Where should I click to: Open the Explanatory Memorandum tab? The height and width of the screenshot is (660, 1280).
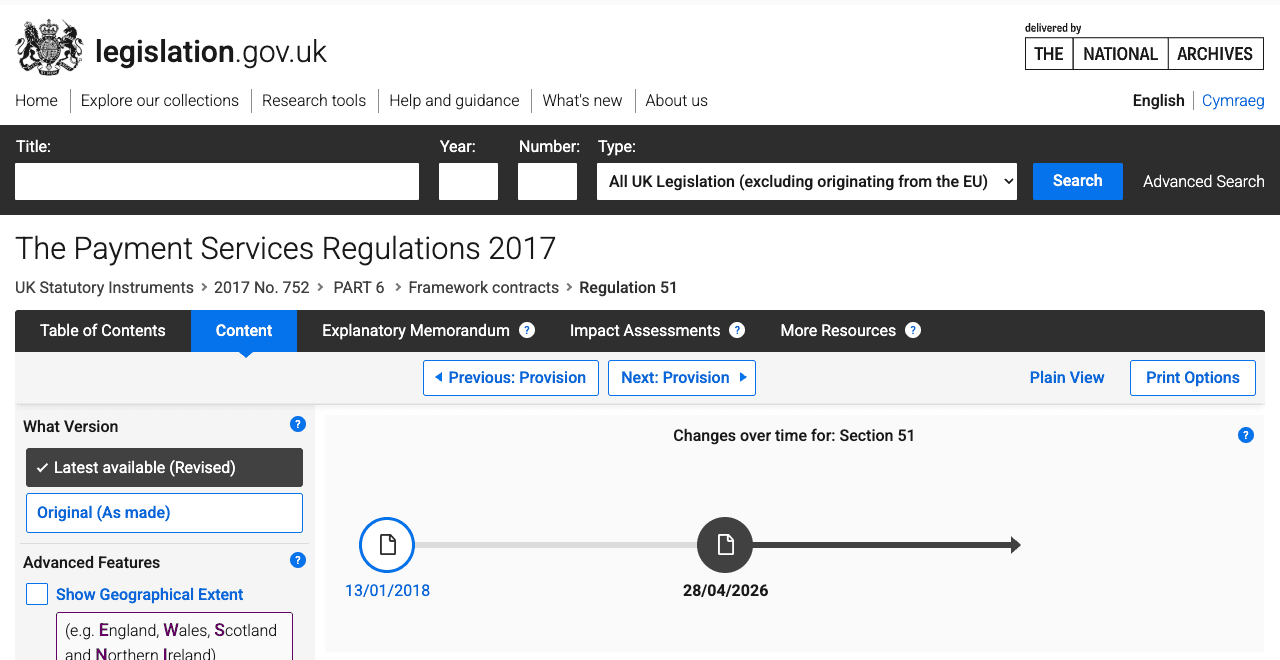416,331
